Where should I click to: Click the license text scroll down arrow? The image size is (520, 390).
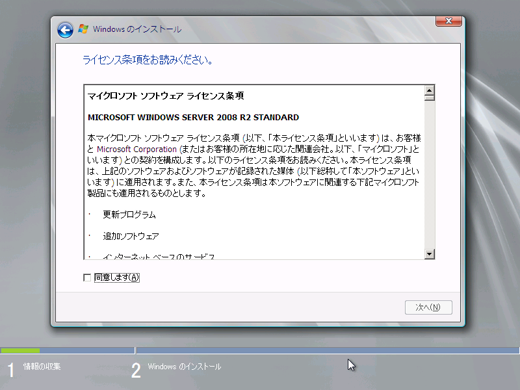429,254
